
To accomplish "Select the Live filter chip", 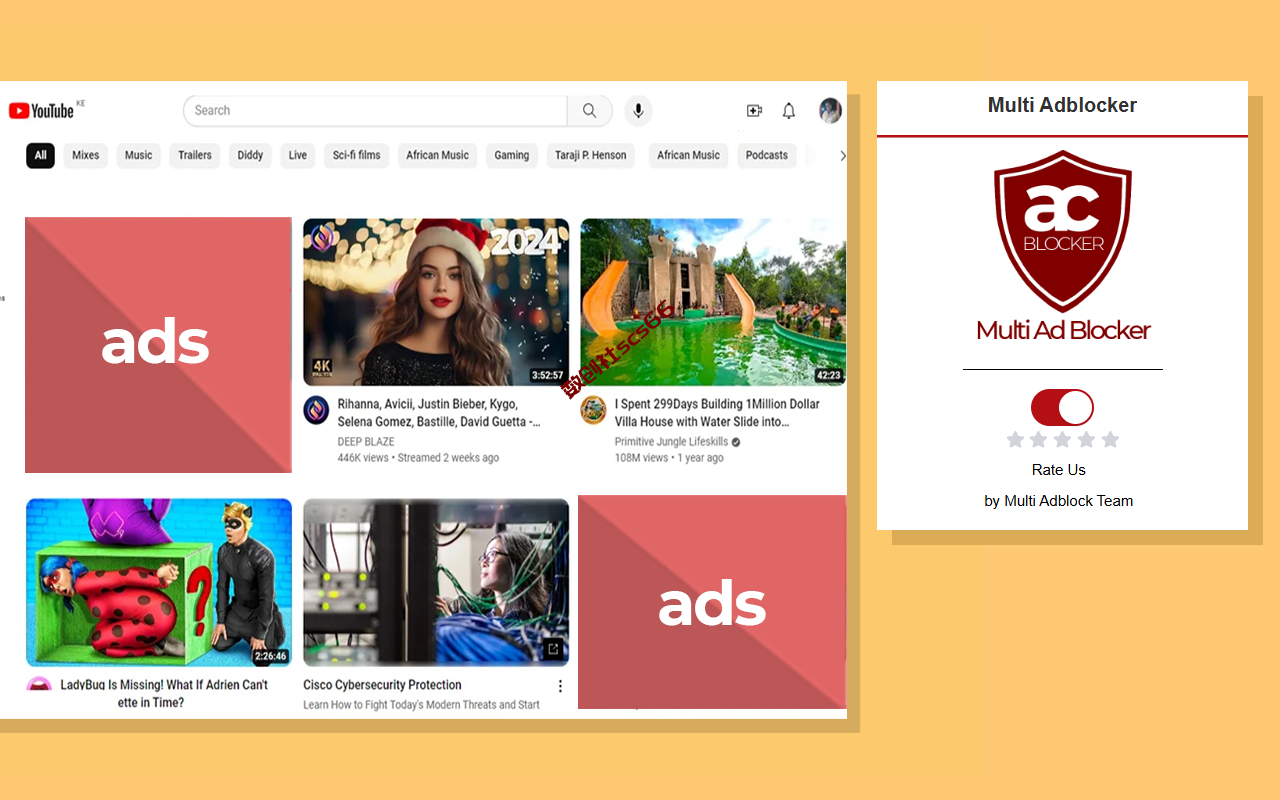I will tap(298, 155).
